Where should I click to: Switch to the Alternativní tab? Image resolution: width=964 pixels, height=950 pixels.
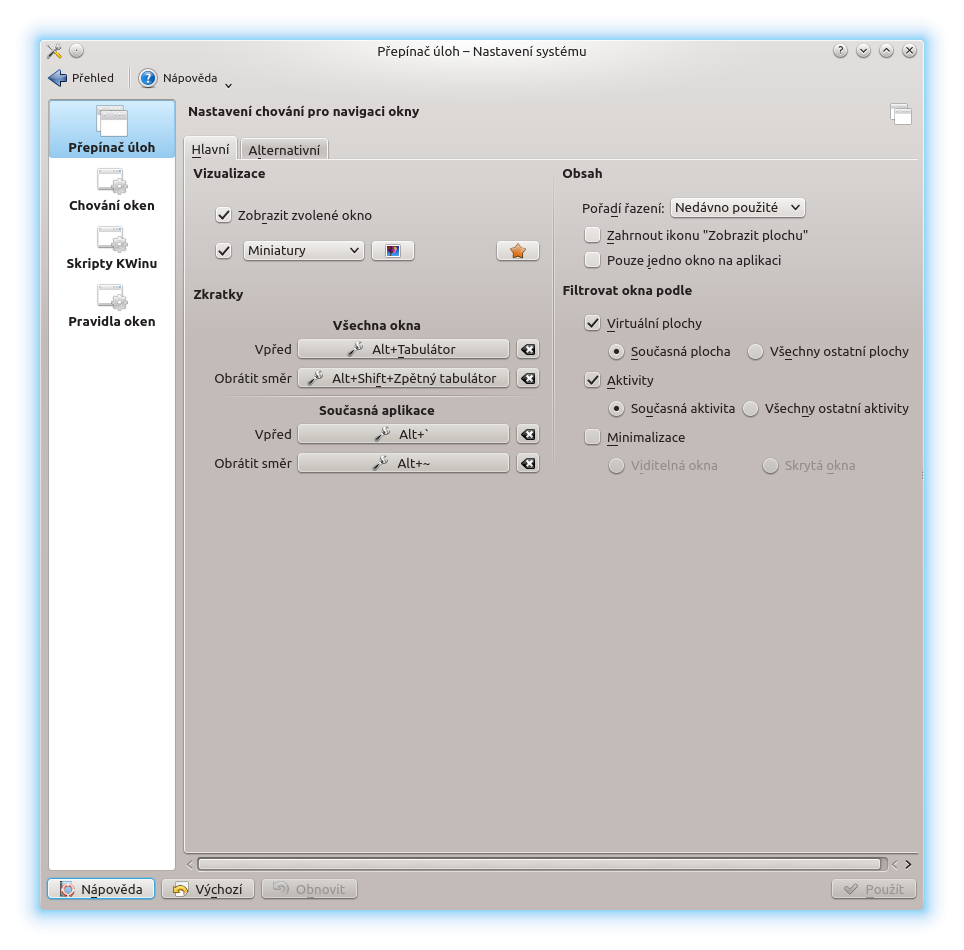click(x=284, y=149)
